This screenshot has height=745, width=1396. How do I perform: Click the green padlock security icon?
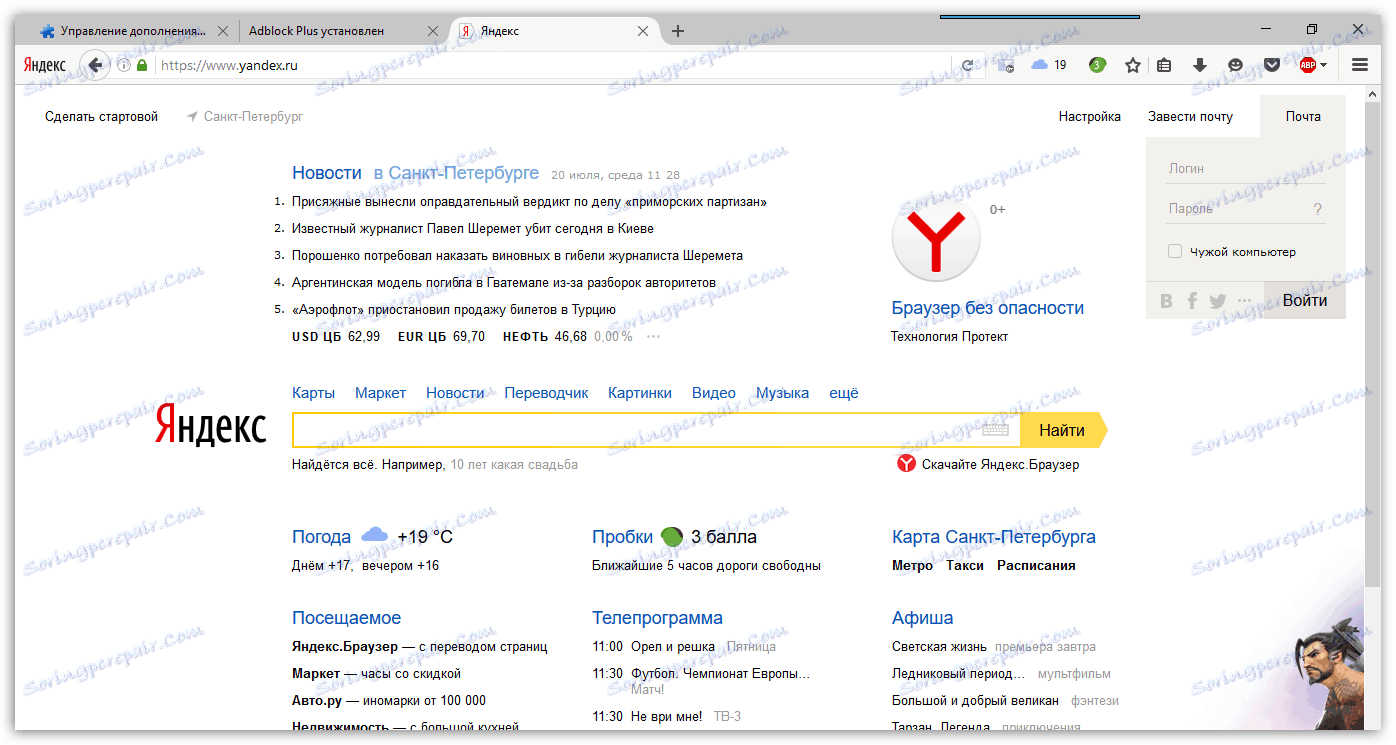click(142, 65)
